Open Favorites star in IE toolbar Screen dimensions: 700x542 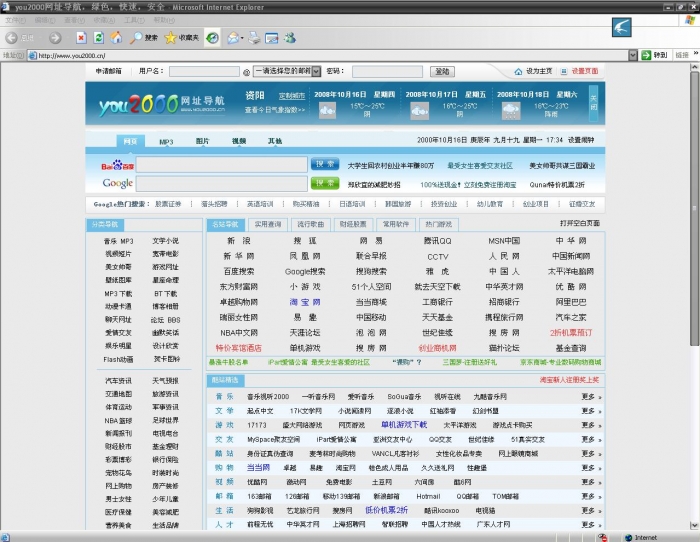point(171,38)
